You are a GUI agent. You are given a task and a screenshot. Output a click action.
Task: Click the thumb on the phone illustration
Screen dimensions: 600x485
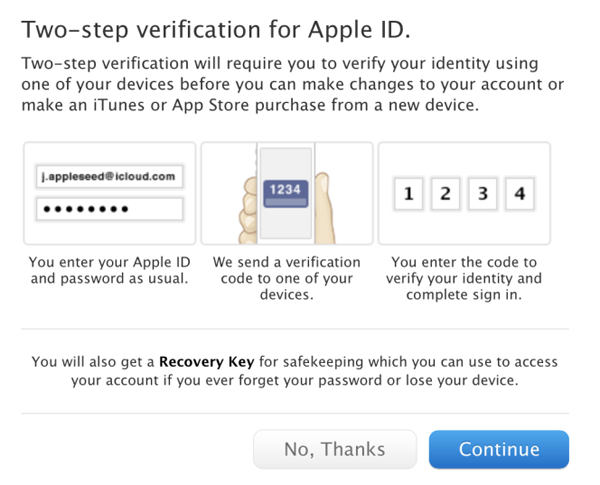[x=325, y=209]
